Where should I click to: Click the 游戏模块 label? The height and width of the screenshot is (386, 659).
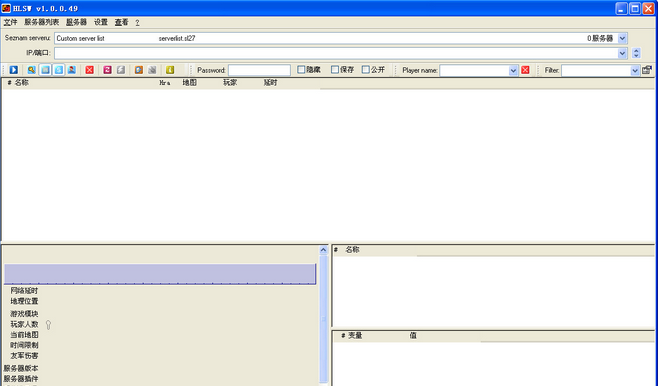[24, 314]
